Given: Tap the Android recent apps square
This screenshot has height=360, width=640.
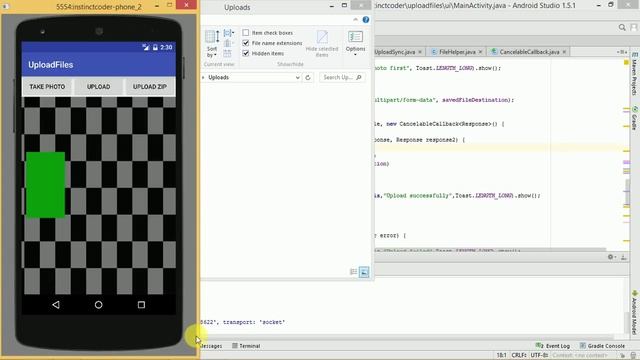Looking at the screenshot, I should (141, 304).
